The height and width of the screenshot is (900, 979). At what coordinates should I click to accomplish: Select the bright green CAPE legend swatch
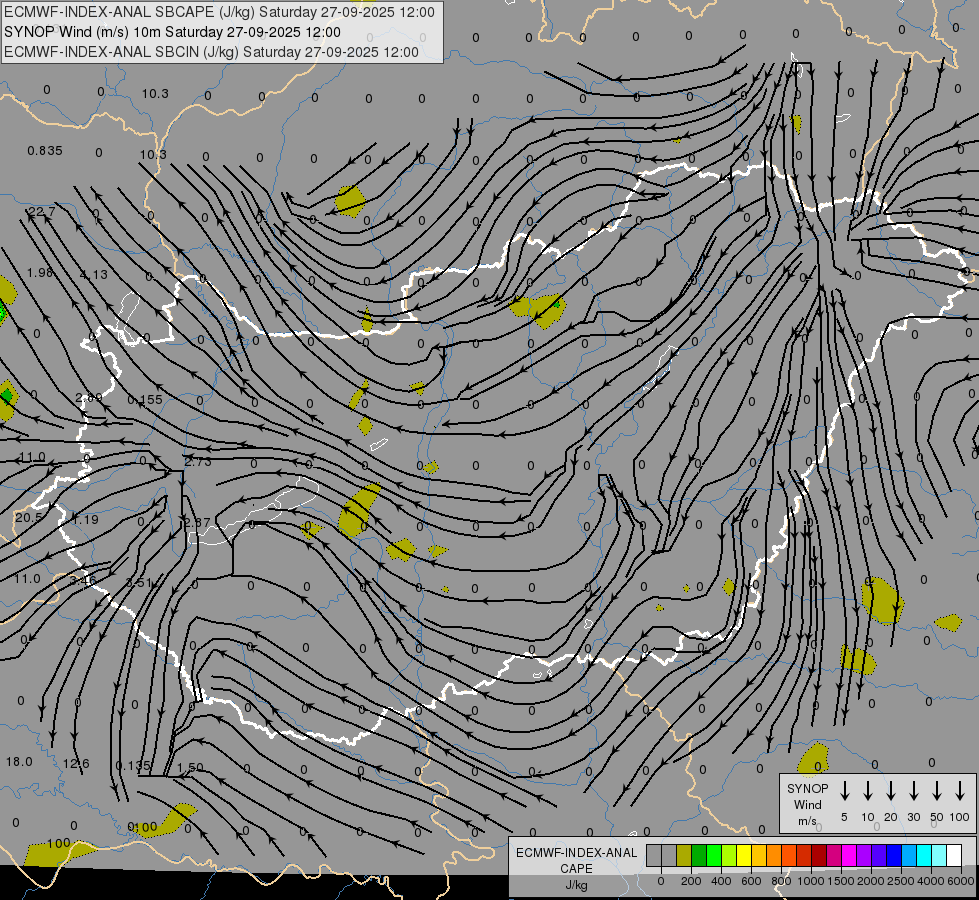[x=714, y=855]
